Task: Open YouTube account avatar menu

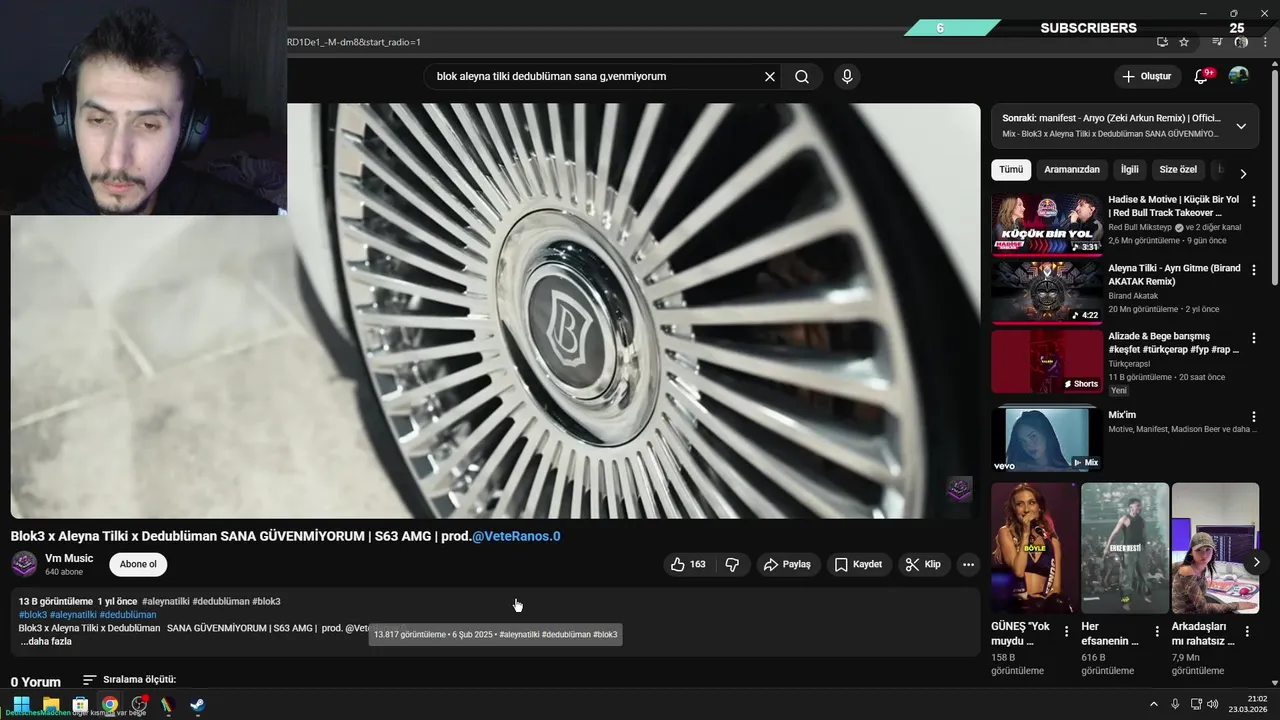Action: (x=1238, y=76)
